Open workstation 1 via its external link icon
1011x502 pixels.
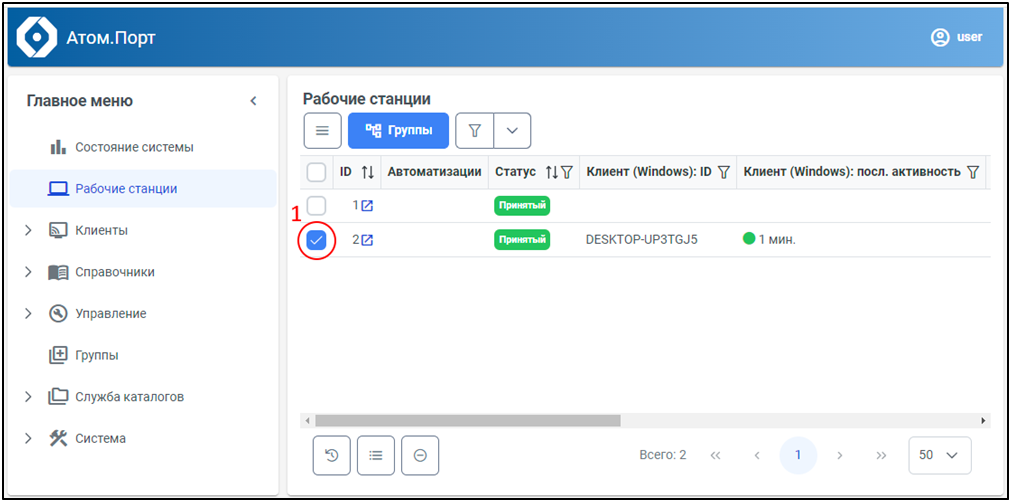point(367,206)
